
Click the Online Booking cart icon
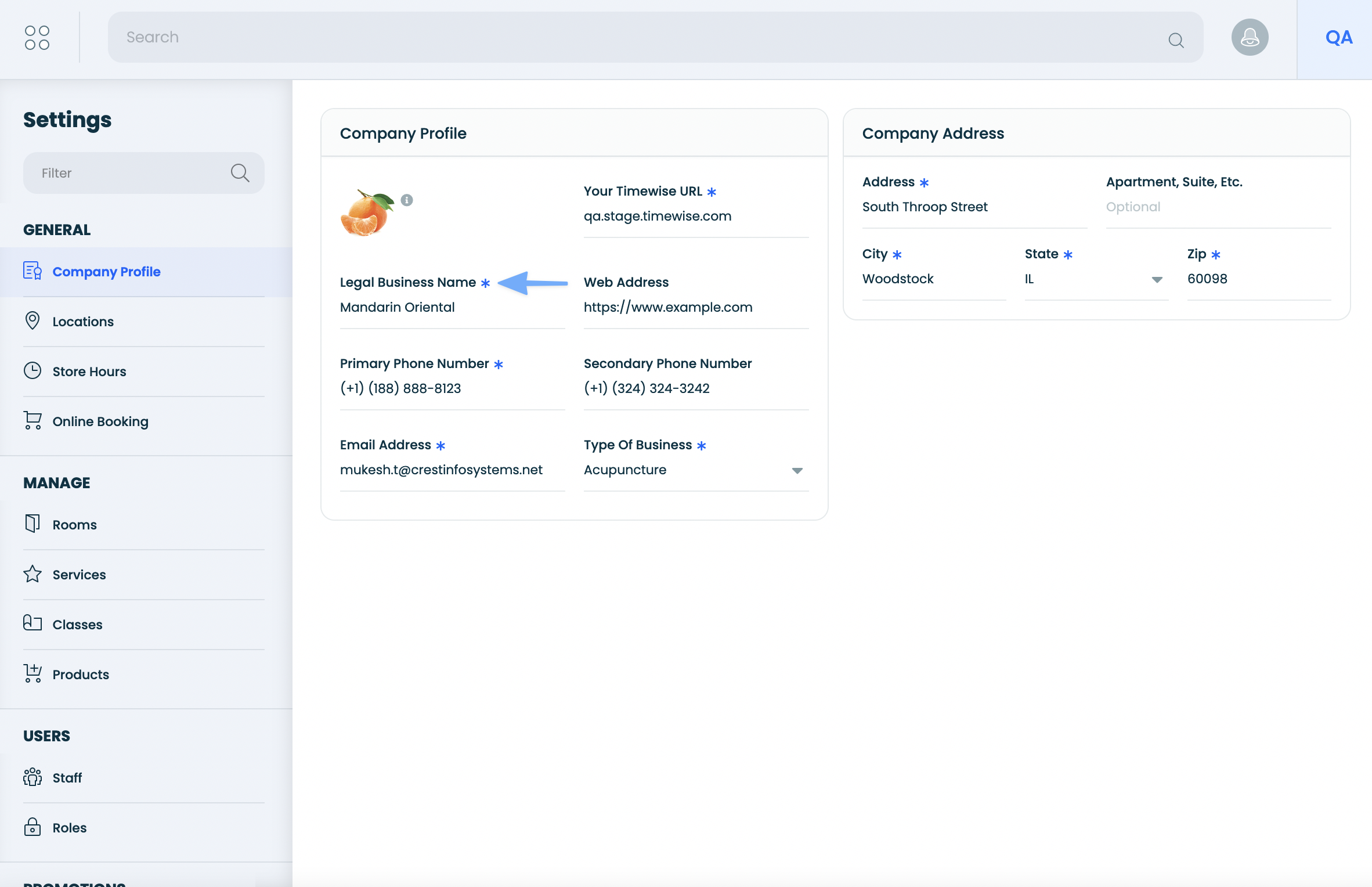33,421
